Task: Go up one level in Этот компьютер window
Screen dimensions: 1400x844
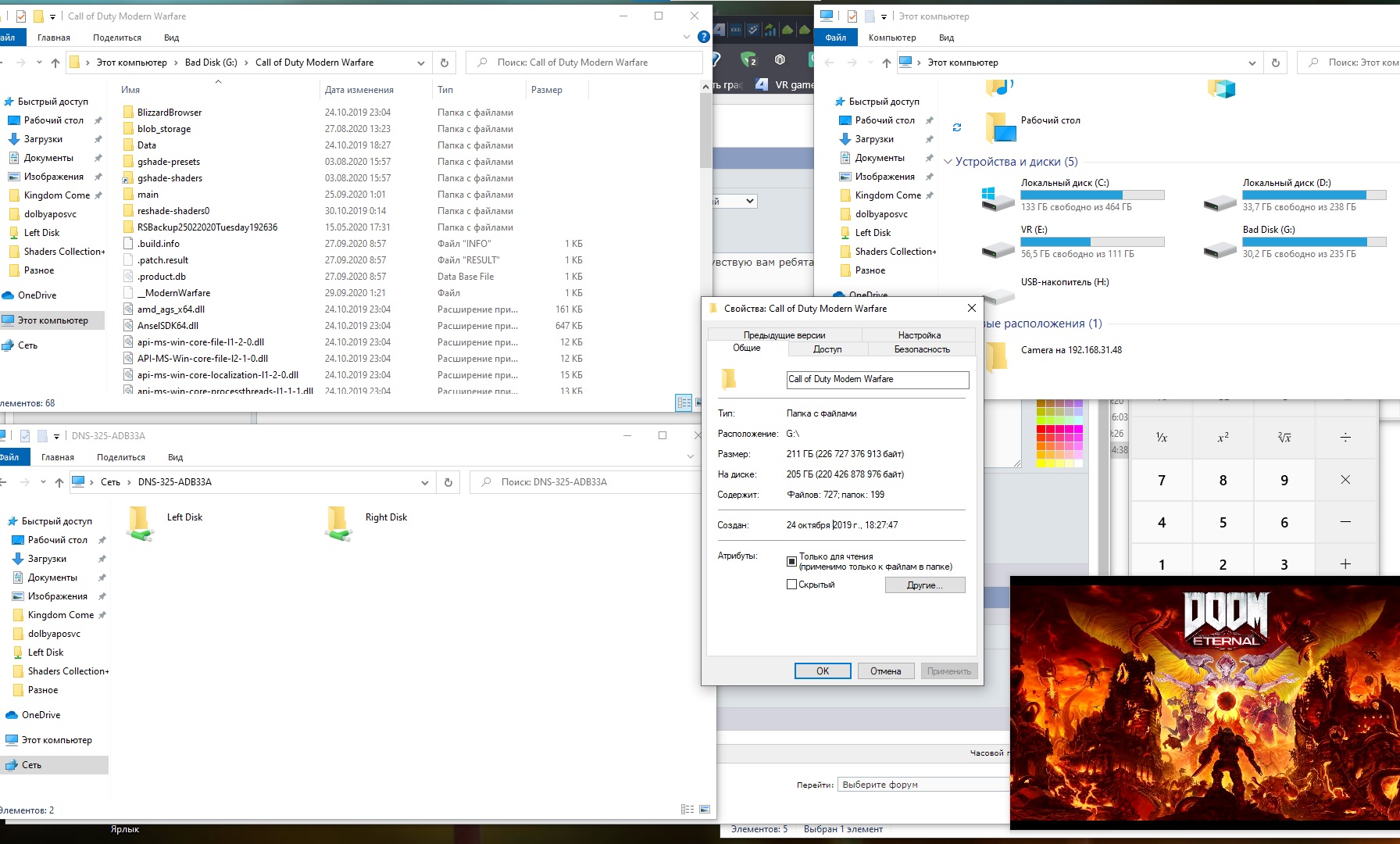Action: pos(886,63)
